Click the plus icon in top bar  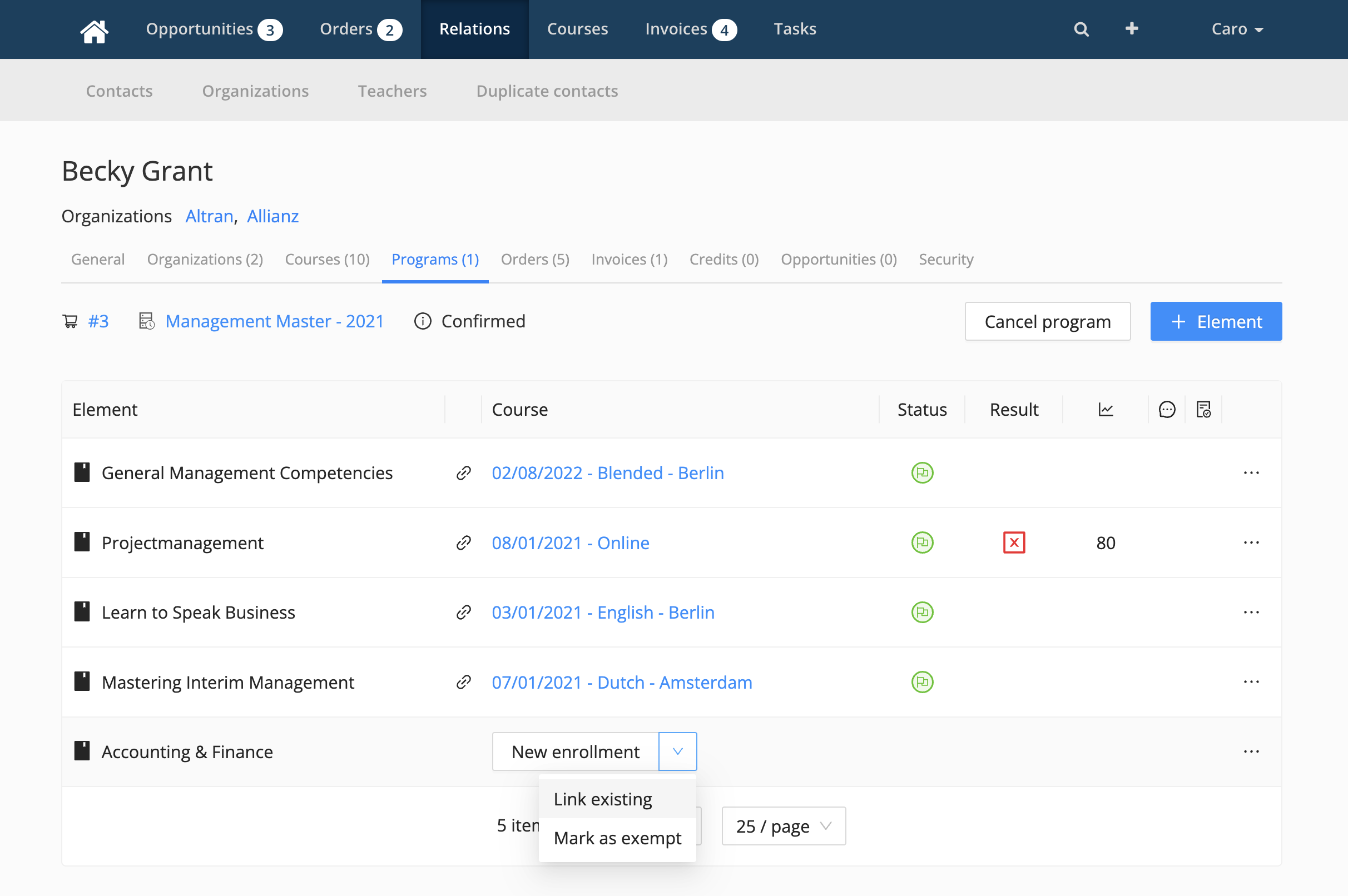(x=1132, y=28)
